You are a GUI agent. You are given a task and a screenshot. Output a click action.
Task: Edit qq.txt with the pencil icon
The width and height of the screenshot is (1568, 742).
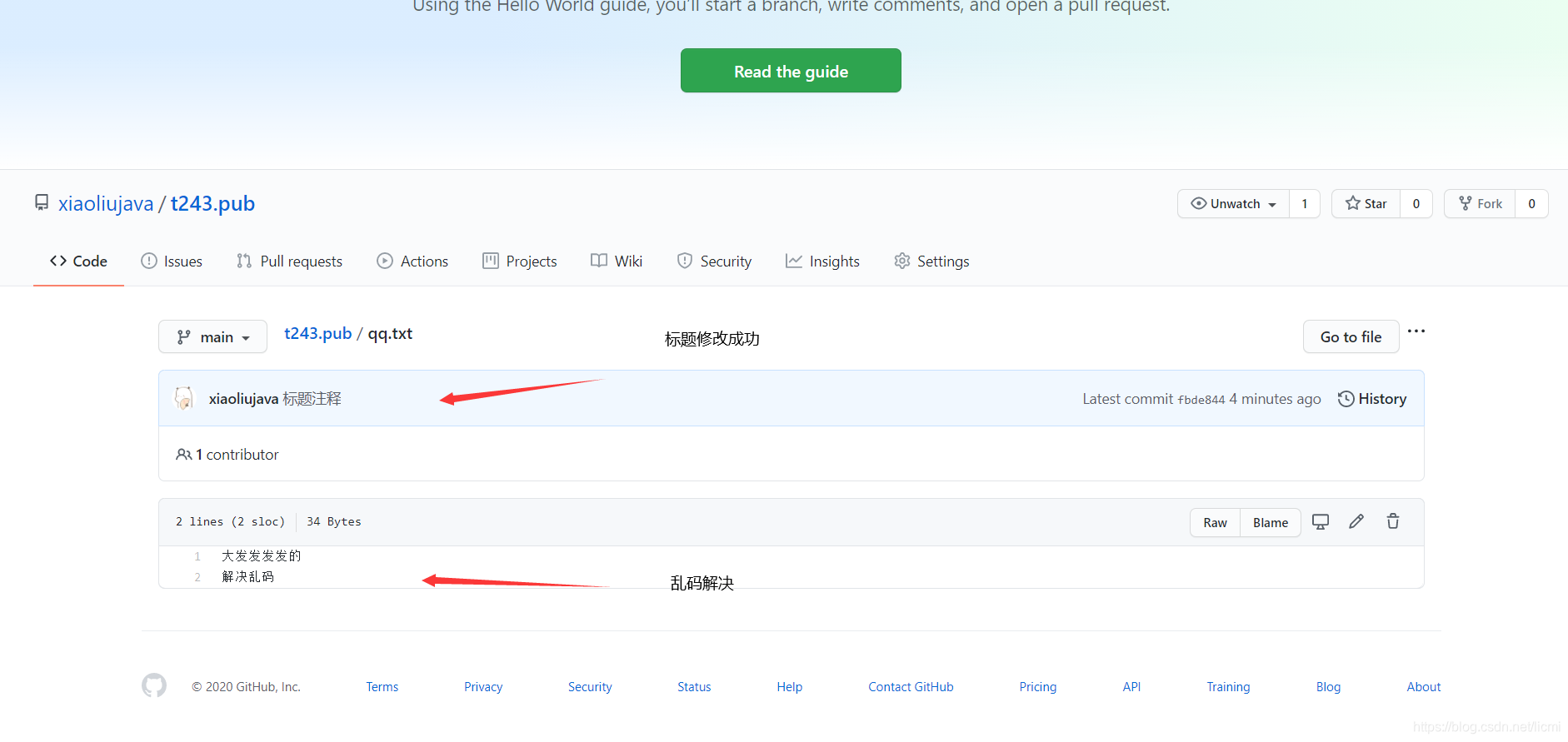(x=1356, y=521)
